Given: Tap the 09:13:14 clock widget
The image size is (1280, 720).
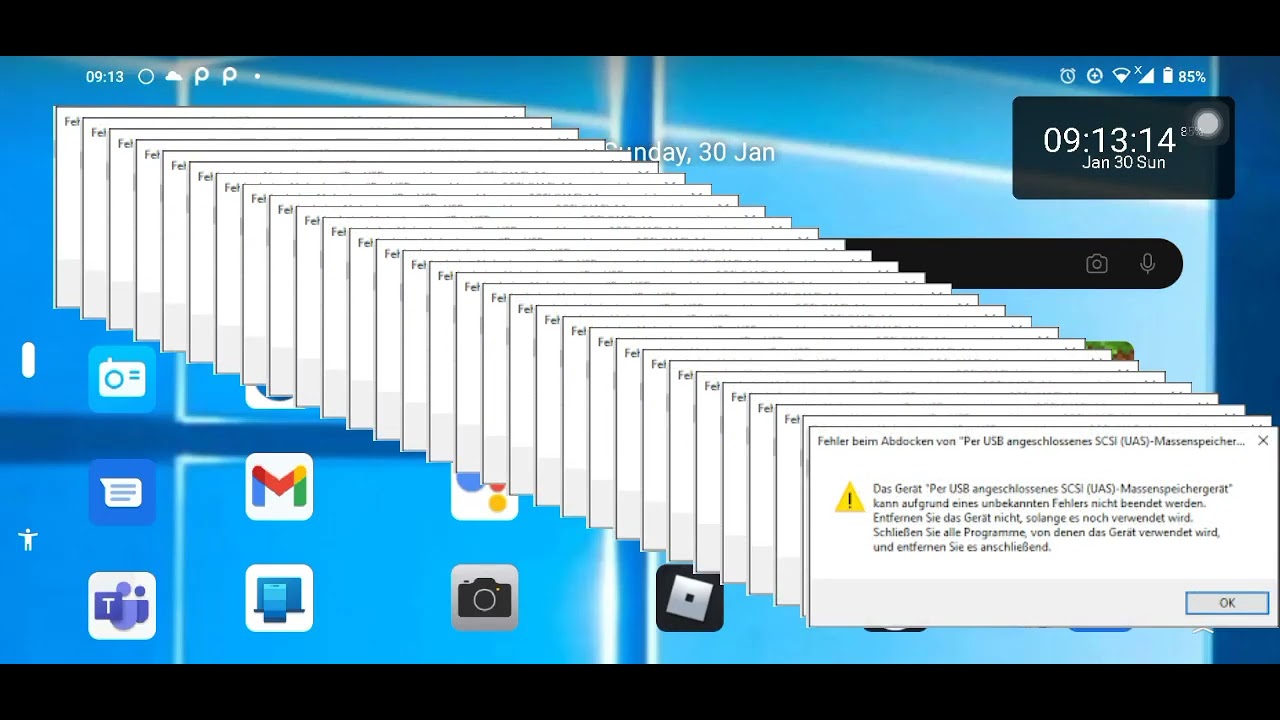Looking at the screenshot, I should point(1110,139).
